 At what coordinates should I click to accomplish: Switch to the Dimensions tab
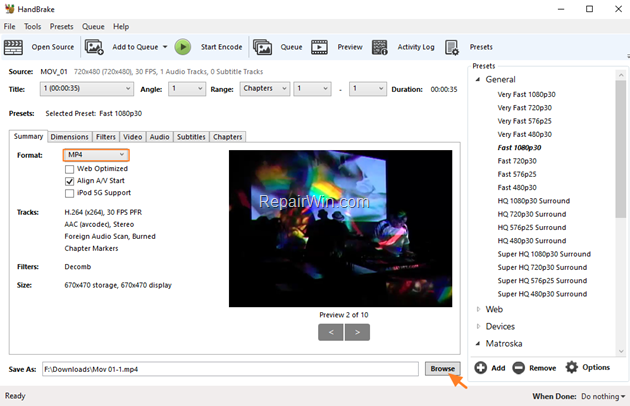70,137
